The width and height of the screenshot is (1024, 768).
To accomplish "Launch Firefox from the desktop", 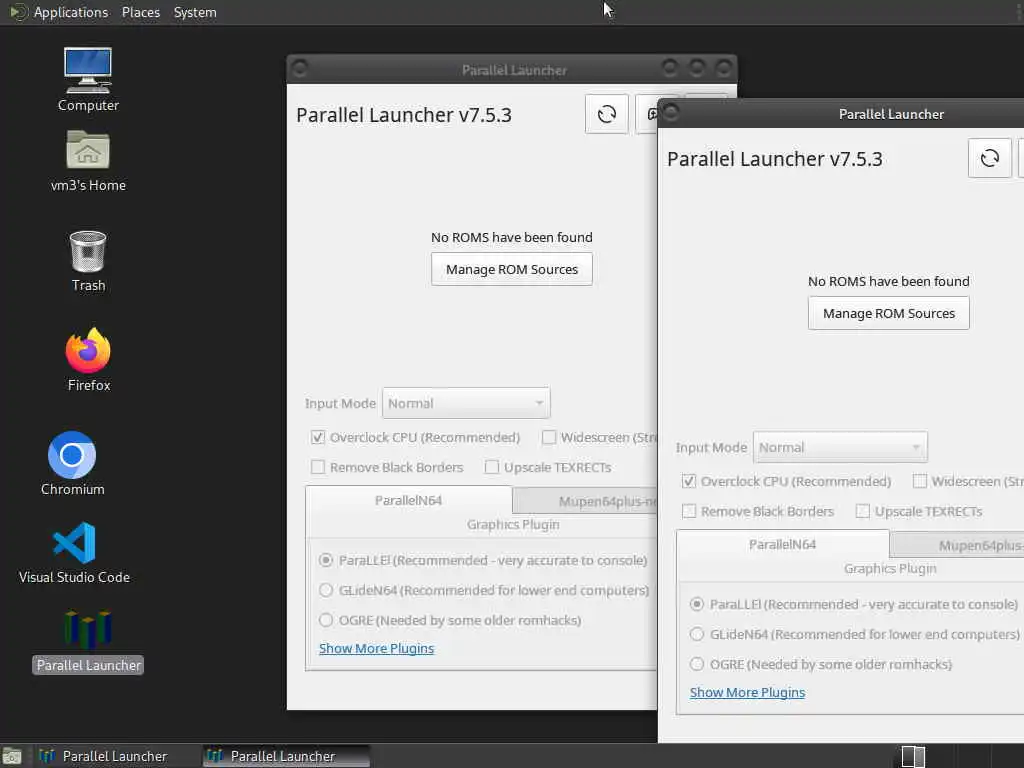I will (x=88, y=360).
